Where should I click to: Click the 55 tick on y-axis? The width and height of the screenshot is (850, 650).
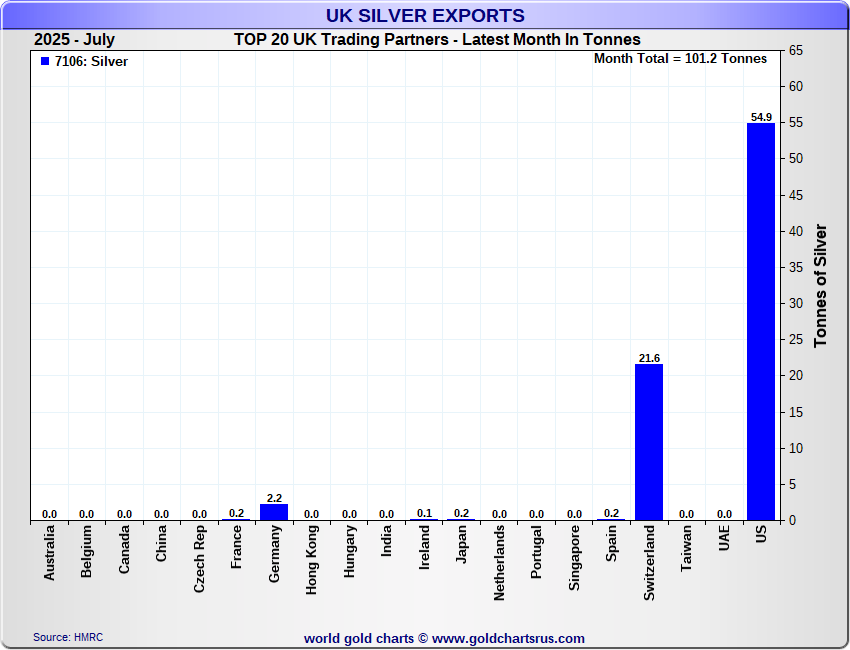[796, 123]
